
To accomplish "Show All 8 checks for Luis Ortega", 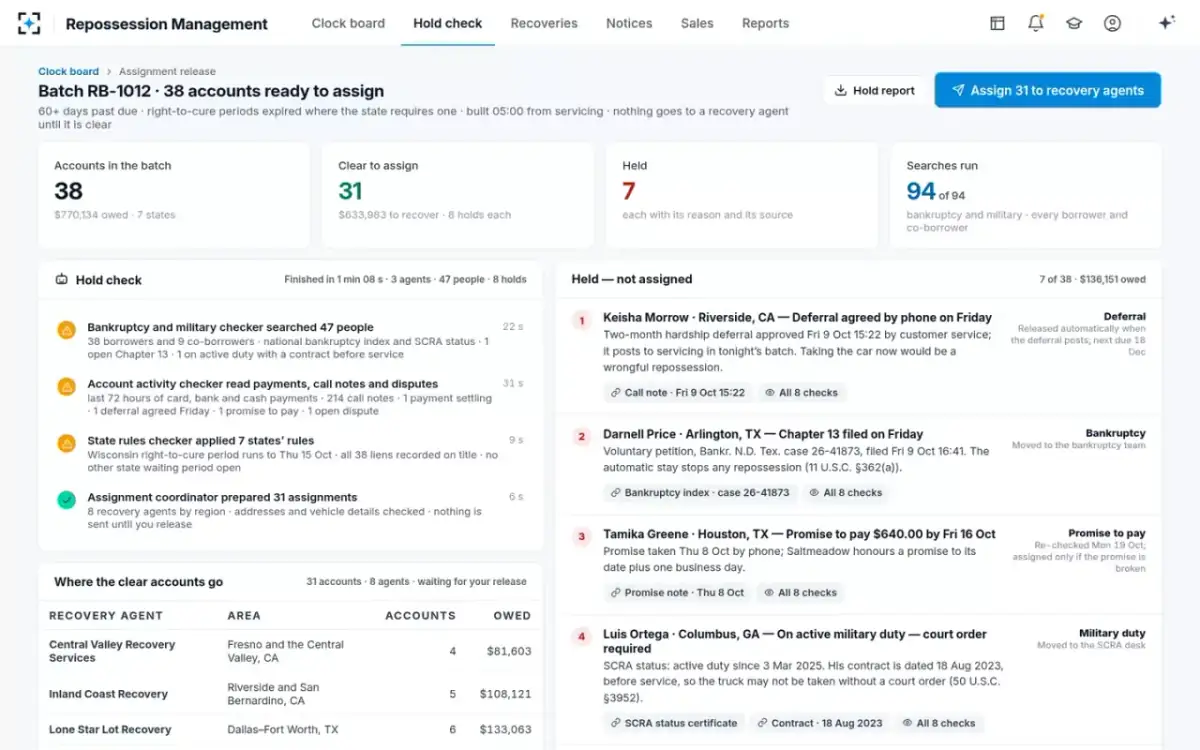I will [939, 723].
